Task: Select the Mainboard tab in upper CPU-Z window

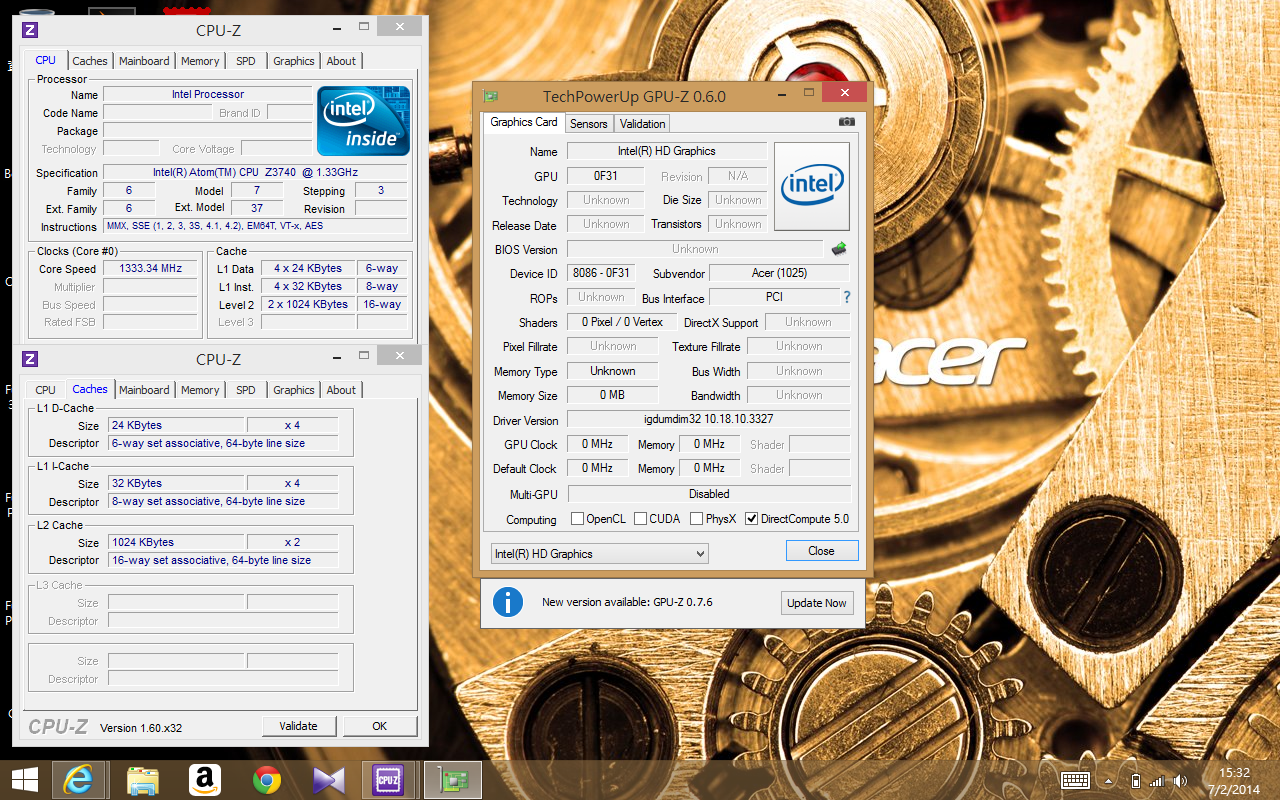Action: tap(144, 61)
